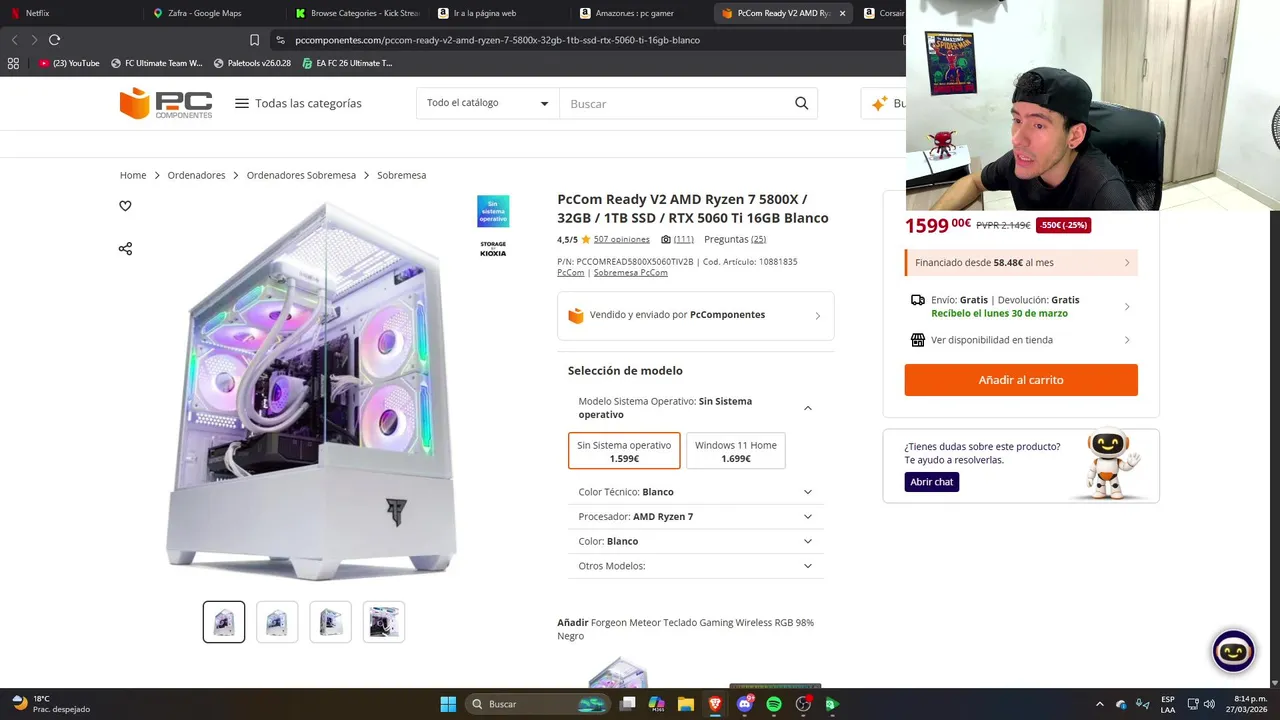
Task: Select Sin Sistema operativo 1.599€ option
Action: (624, 451)
